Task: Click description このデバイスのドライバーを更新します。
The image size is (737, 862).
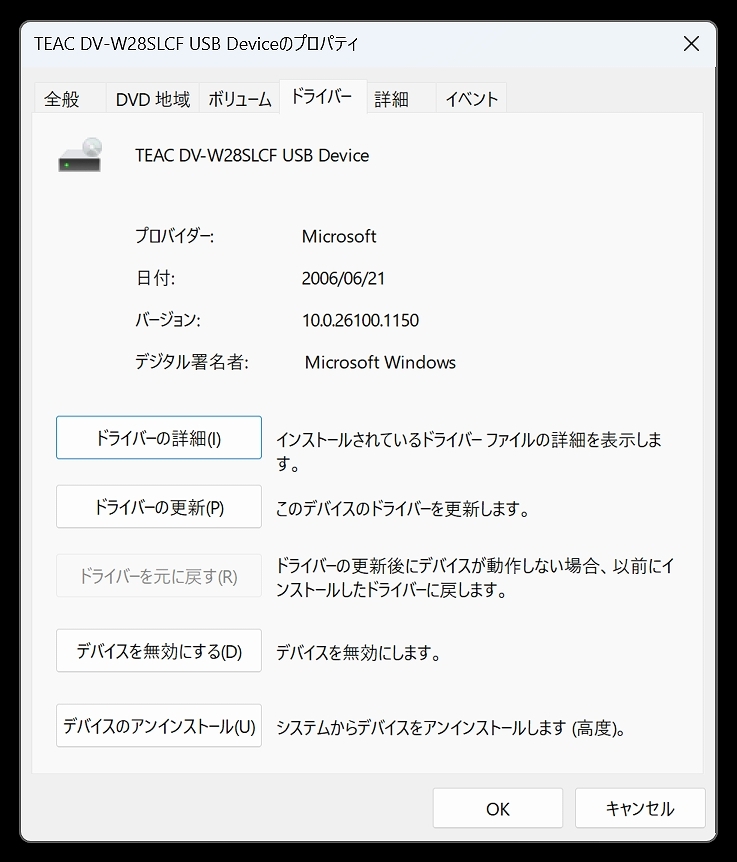Action: (402, 509)
